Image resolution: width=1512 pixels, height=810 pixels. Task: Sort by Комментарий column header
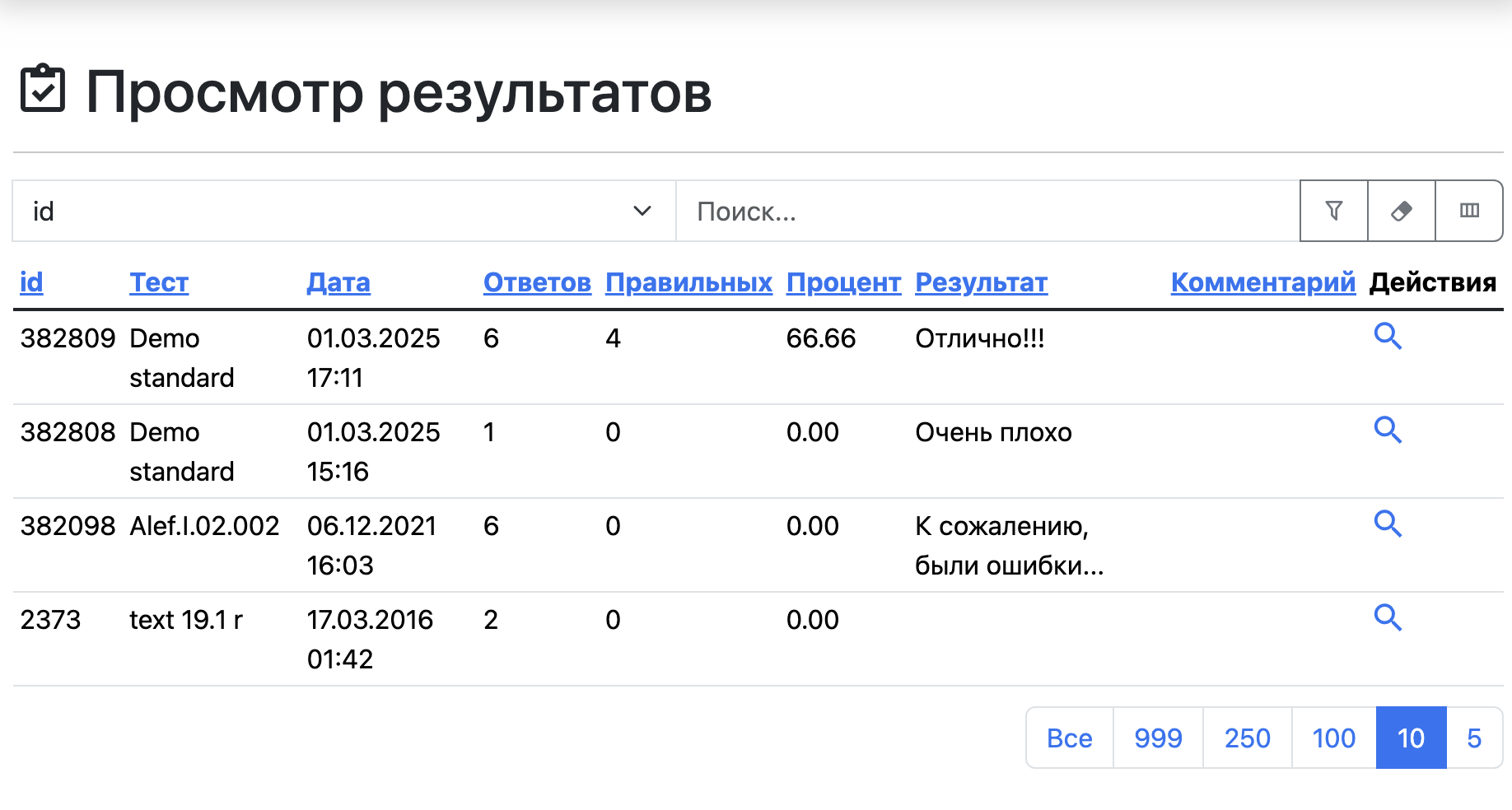coord(1262,282)
